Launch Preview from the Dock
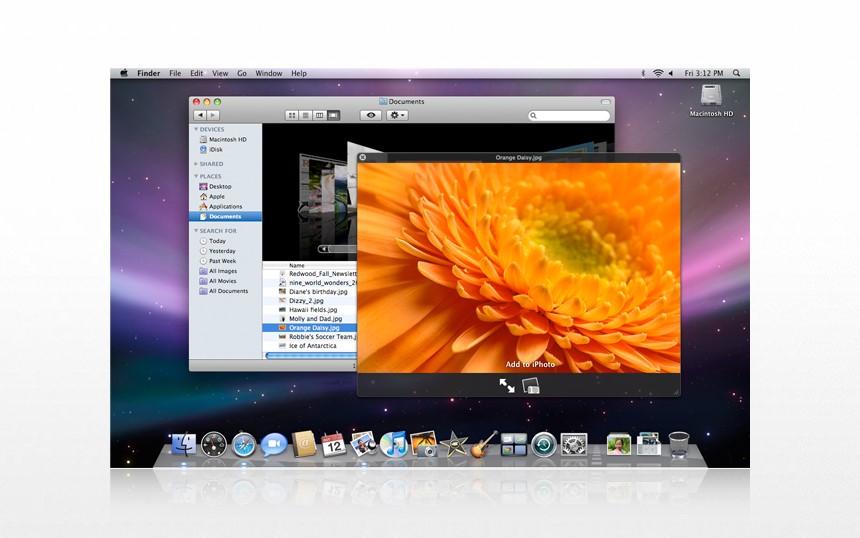The width and height of the screenshot is (860, 538). tap(363, 444)
